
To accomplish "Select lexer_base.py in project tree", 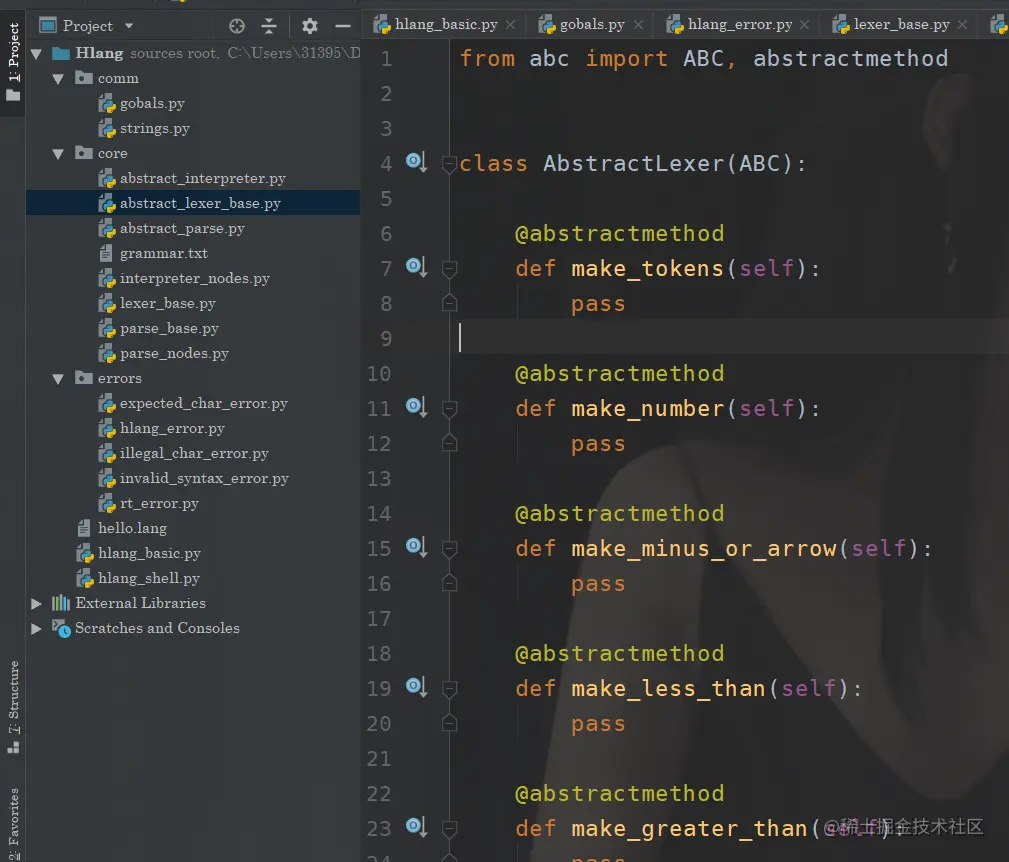I will click(x=167, y=304).
